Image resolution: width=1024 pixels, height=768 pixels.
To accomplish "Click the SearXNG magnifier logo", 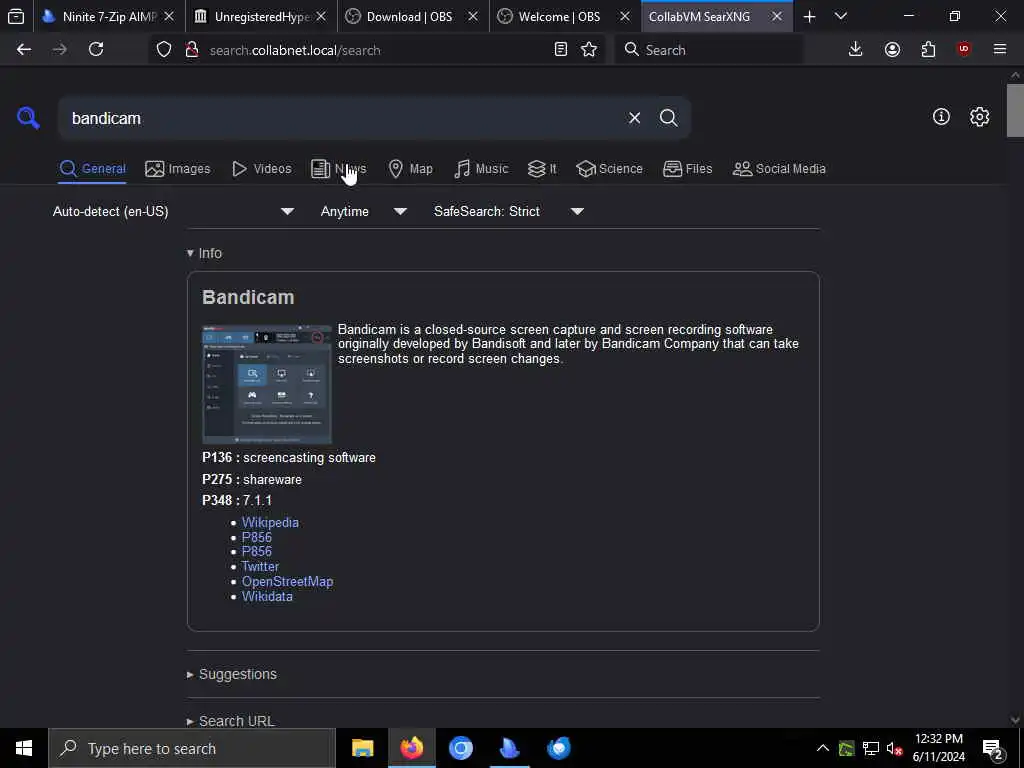I will click(x=28, y=118).
